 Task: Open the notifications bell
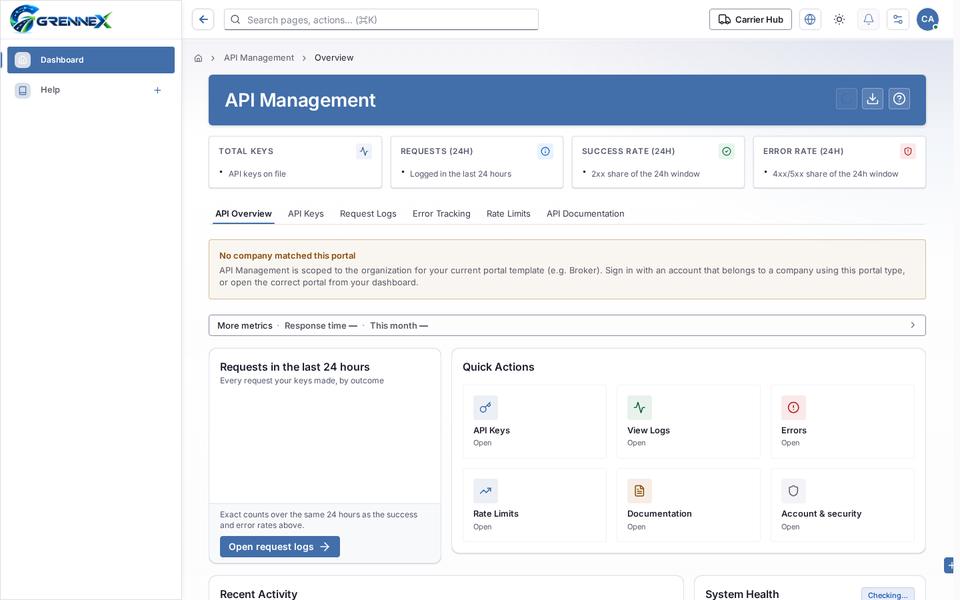click(868, 20)
